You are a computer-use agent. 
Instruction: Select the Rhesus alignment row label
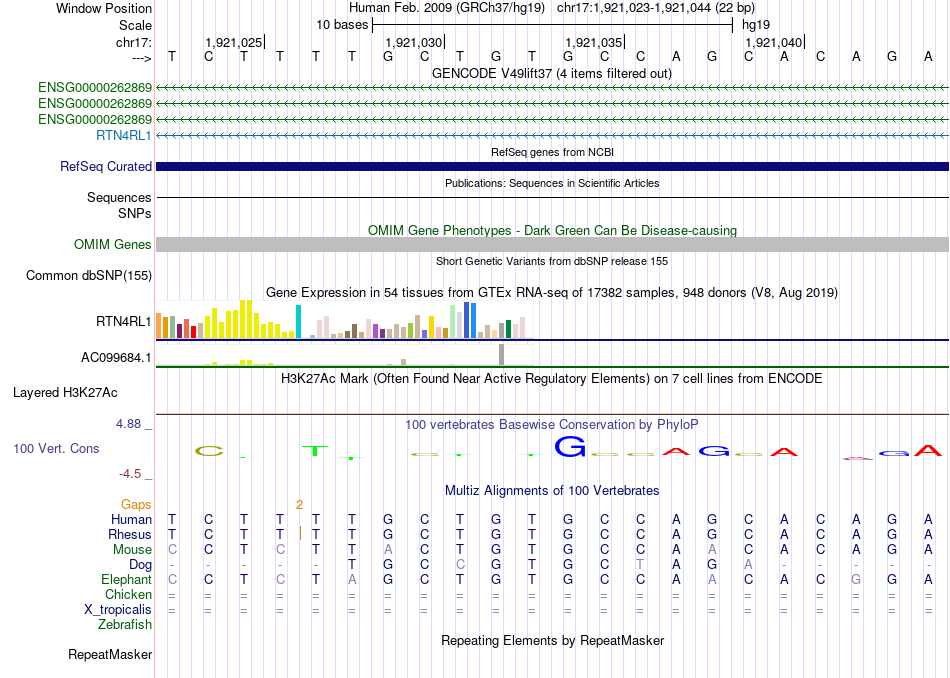tap(130, 534)
